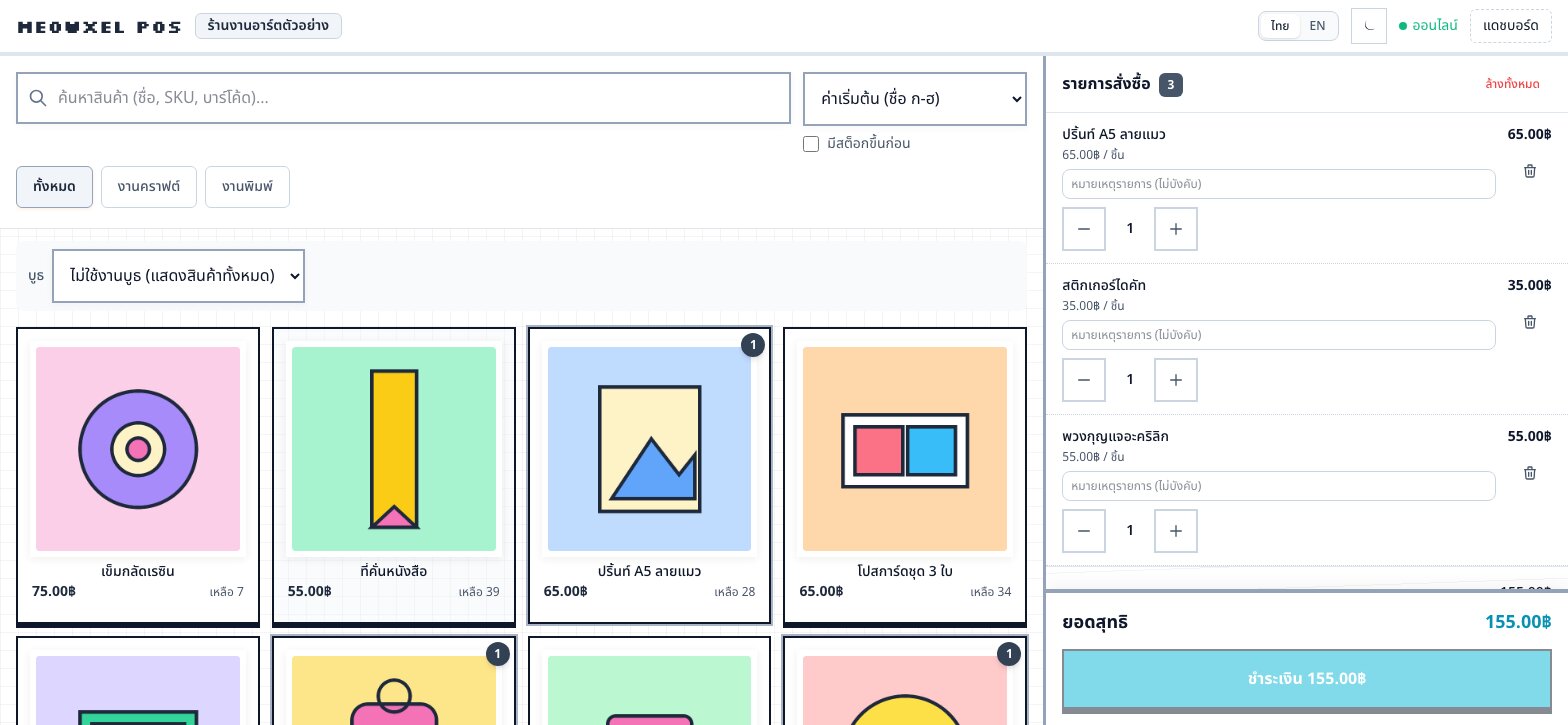Switch language to ไทย
Screen dimensions: 1568x725
(1280, 26)
